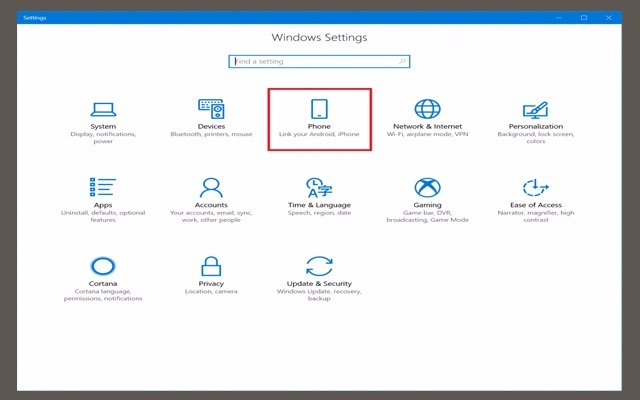Click the Ease of Access icon
The height and width of the screenshot is (400, 640).
click(536, 187)
